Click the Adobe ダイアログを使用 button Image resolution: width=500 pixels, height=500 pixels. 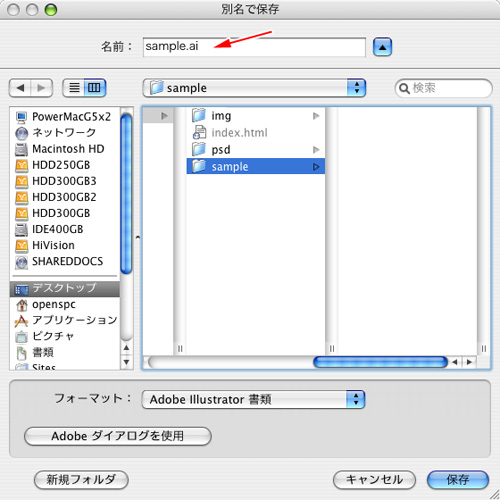point(118,436)
